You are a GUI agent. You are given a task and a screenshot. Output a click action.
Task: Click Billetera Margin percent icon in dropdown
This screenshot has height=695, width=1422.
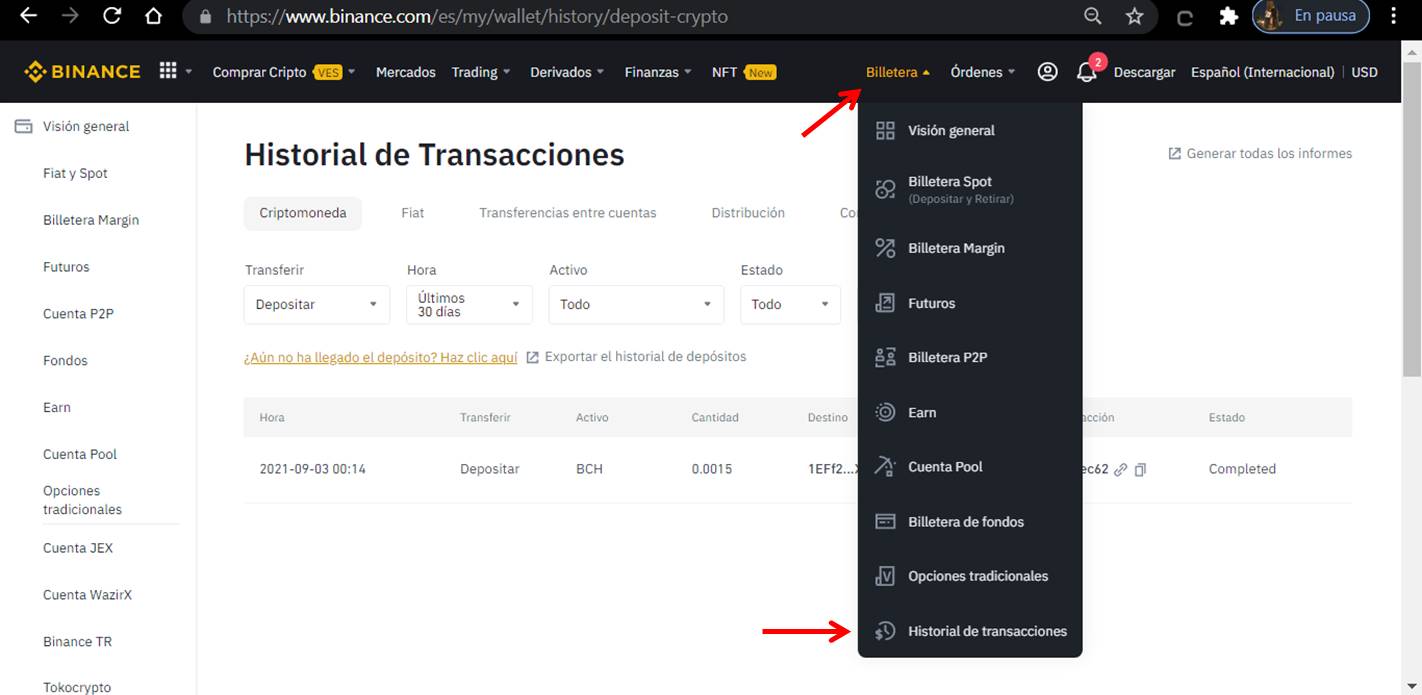[x=885, y=248]
